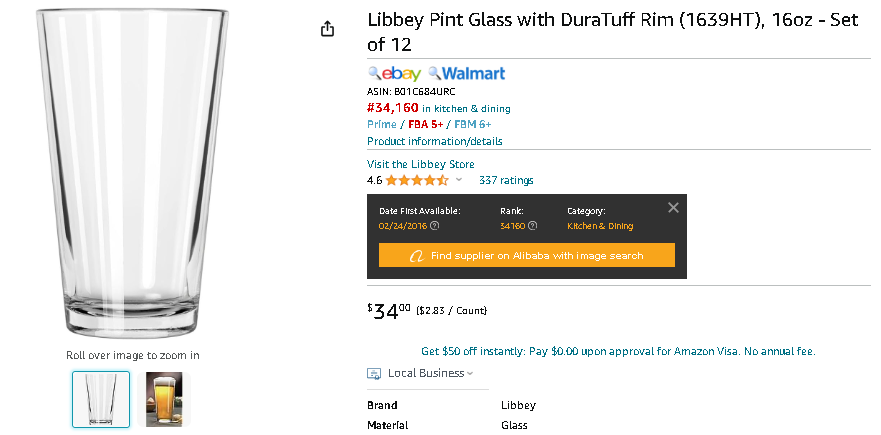Screen dimensions: 881x435
Task: Click the FBA 5+ offers link
Action: pos(425,124)
